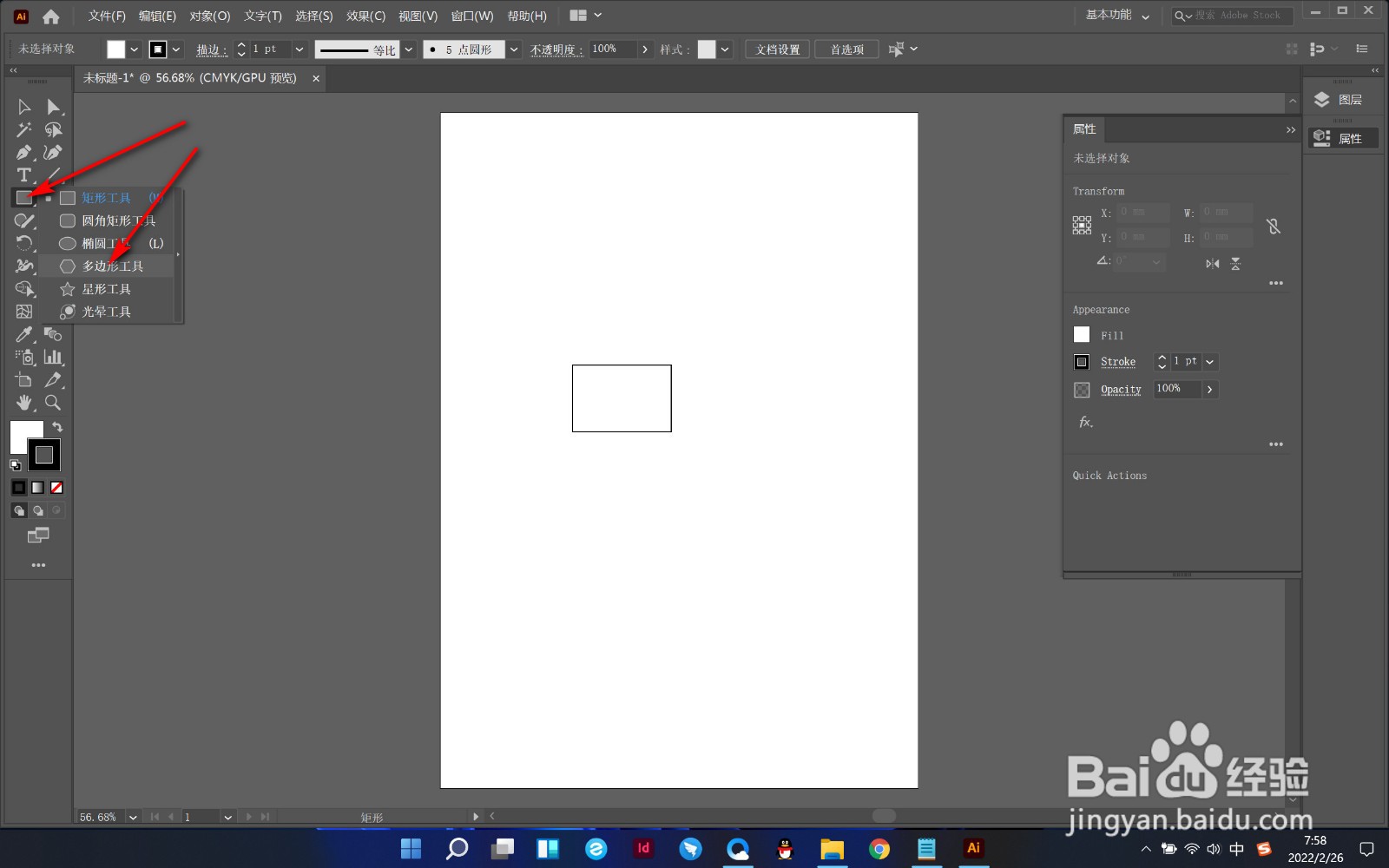Select 星形工具 from the flyout
The height and width of the screenshot is (868, 1389).
tap(108, 289)
